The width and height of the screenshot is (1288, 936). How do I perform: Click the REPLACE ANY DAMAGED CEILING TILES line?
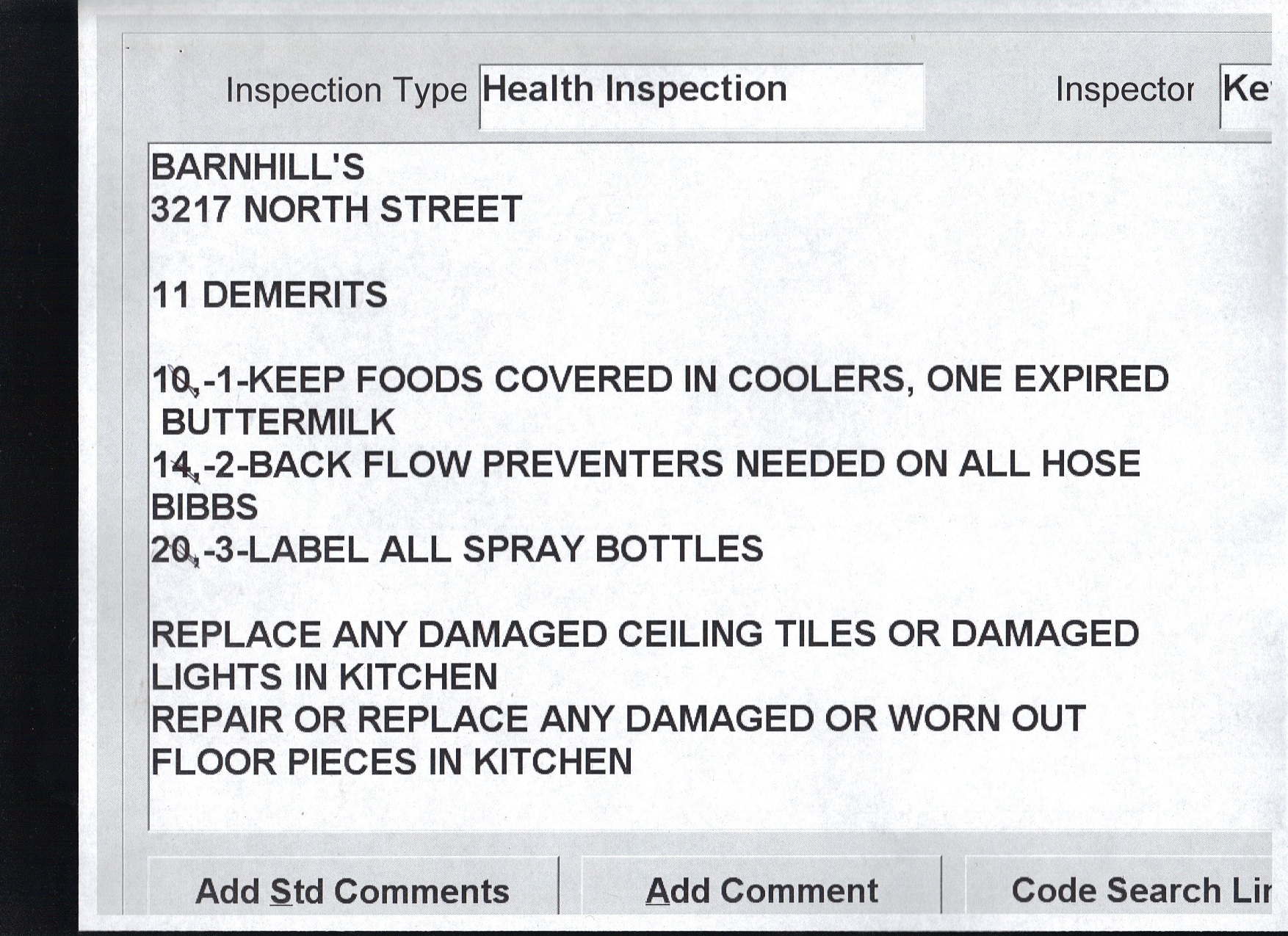pyautogui.click(x=645, y=634)
